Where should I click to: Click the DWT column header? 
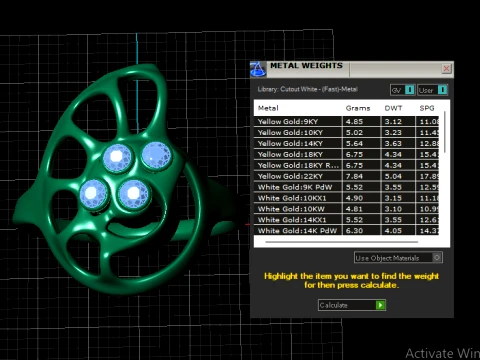click(393, 108)
